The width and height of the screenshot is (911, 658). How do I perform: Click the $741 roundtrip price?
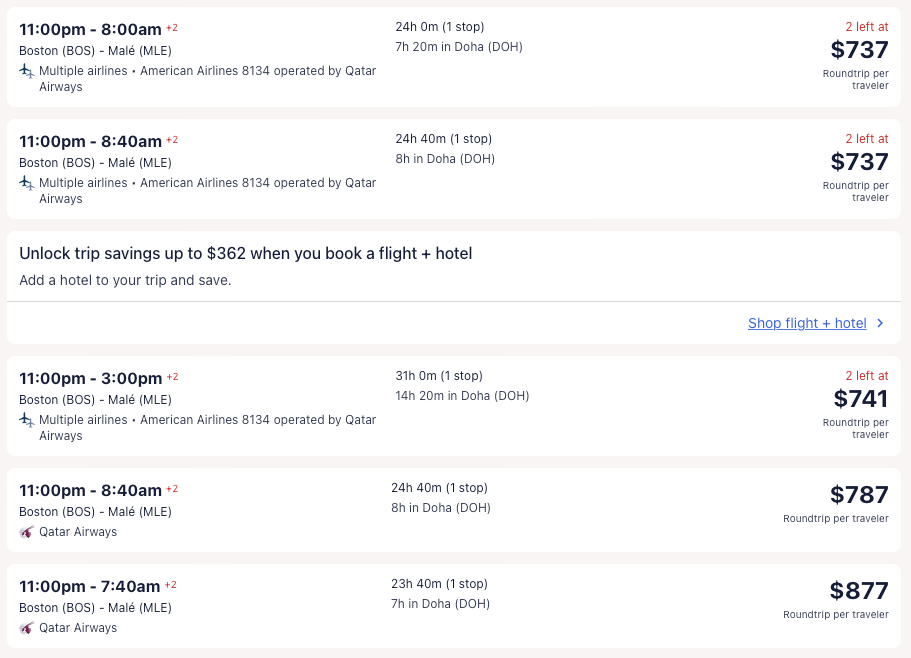pyautogui.click(x=860, y=399)
